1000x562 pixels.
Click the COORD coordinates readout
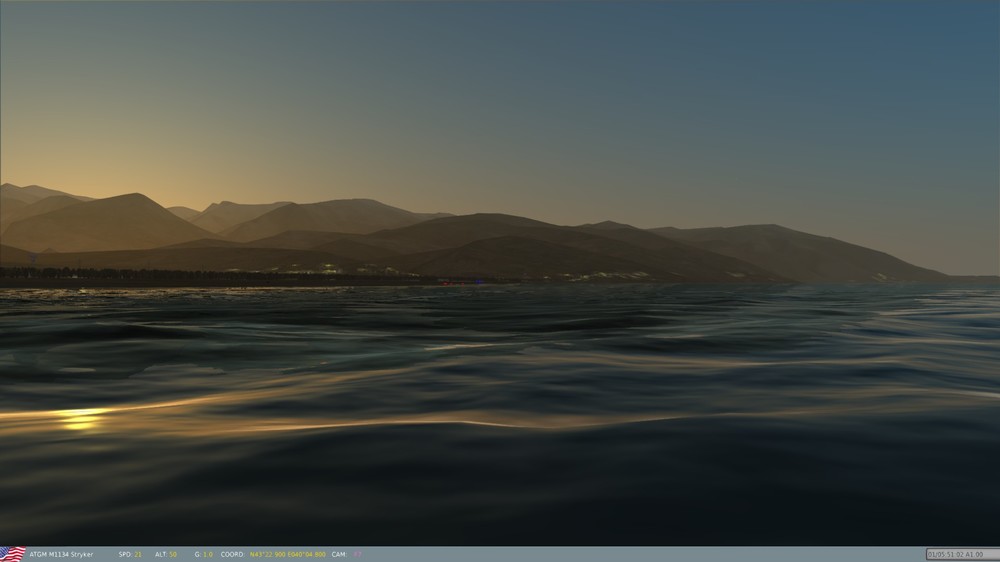pos(273,554)
